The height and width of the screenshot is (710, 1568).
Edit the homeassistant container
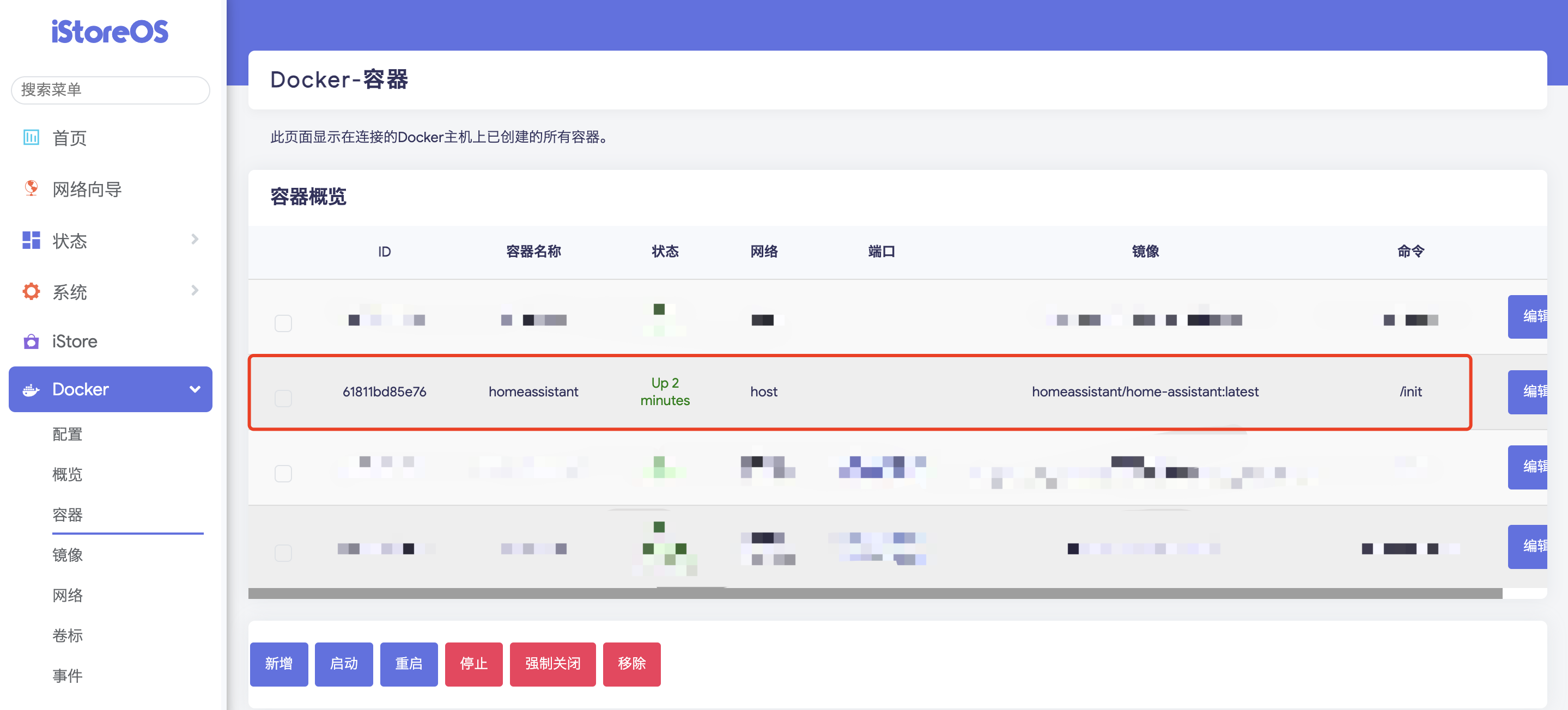pos(1528,392)
